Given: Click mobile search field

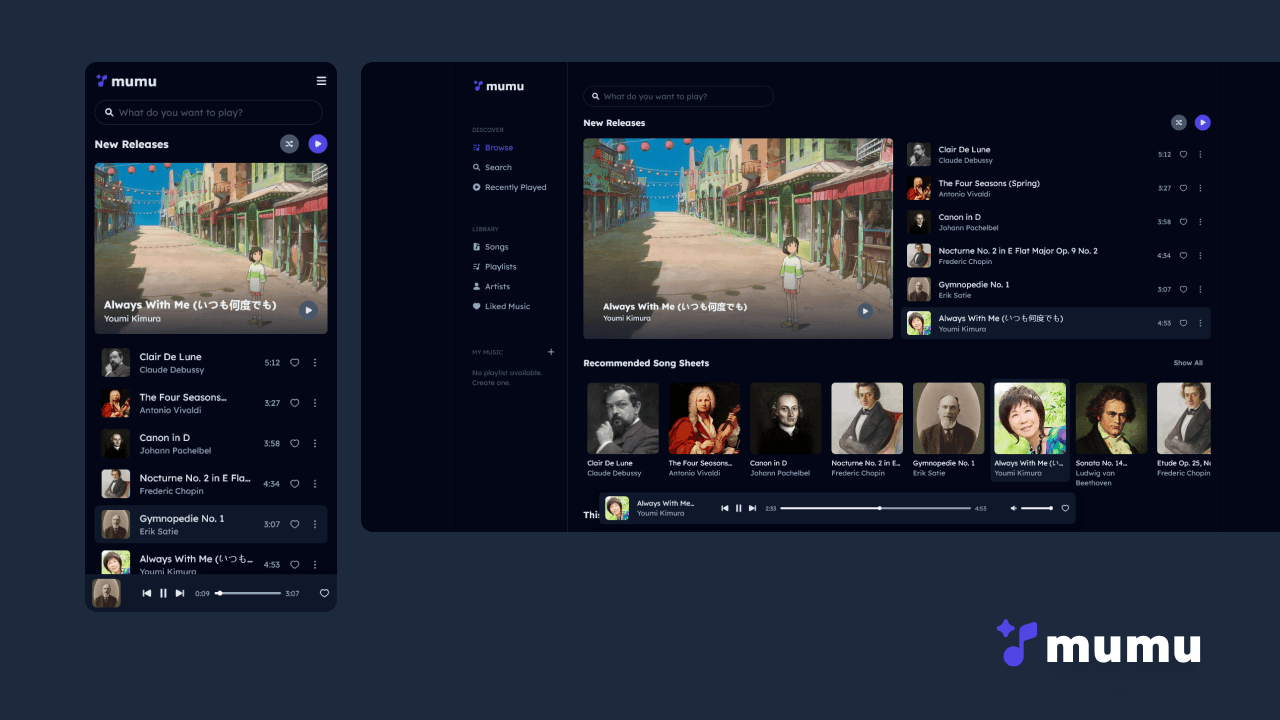Looking at the screenshot, I should [208, 112].
